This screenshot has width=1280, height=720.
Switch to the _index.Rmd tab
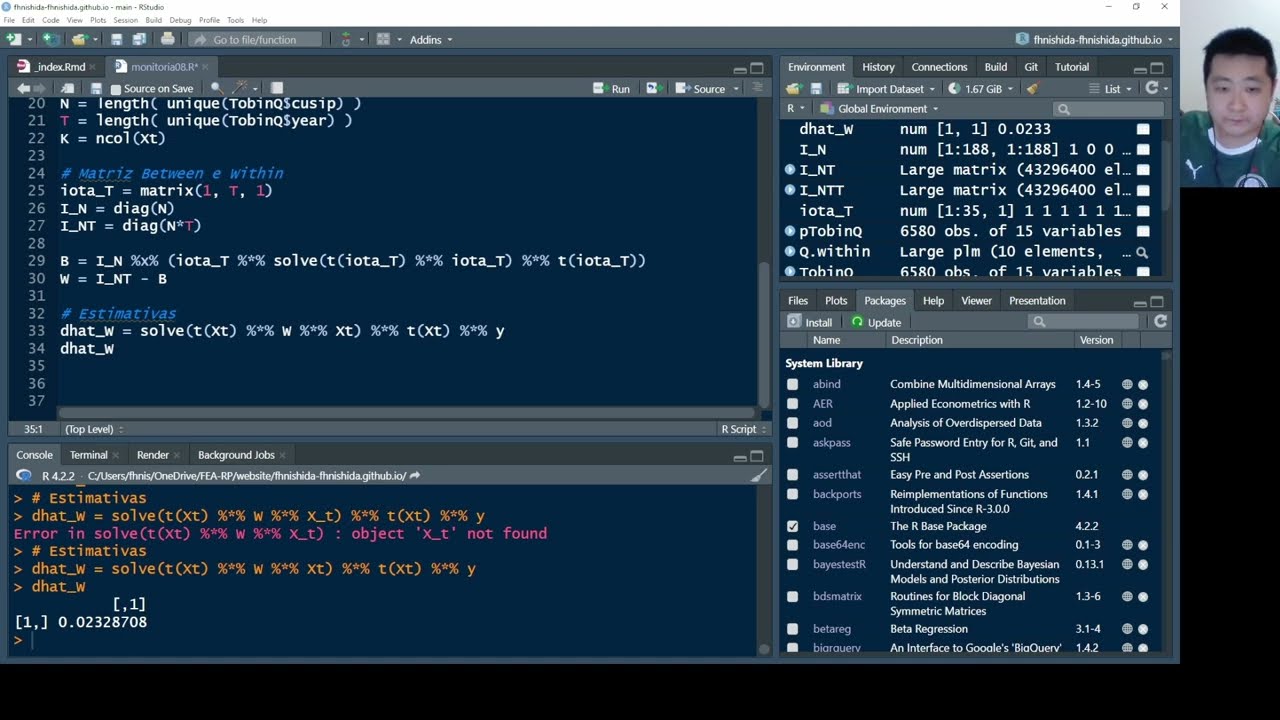(x=59, y=67)
